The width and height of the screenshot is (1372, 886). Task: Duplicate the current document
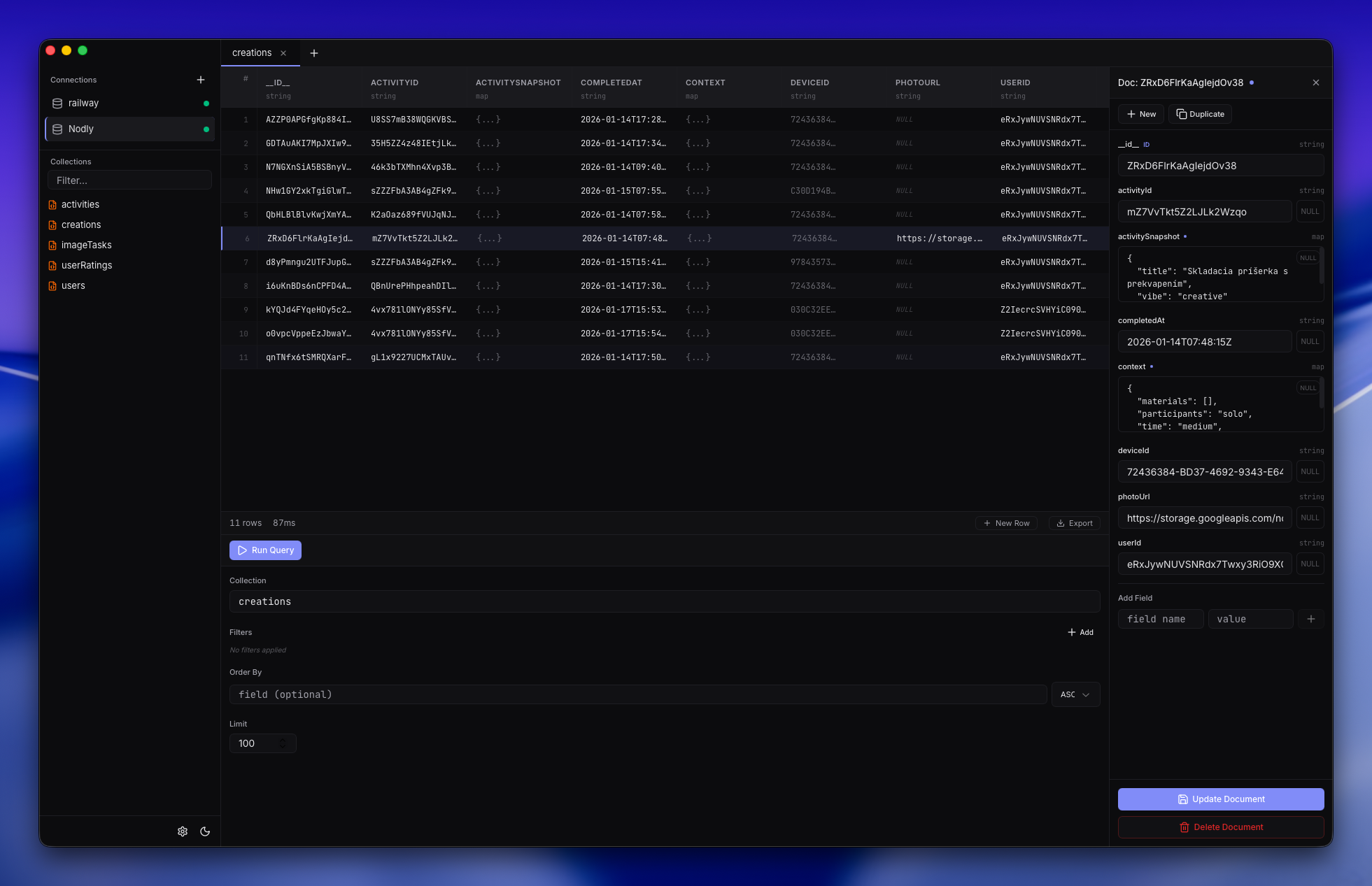(x=1201, y=114)
